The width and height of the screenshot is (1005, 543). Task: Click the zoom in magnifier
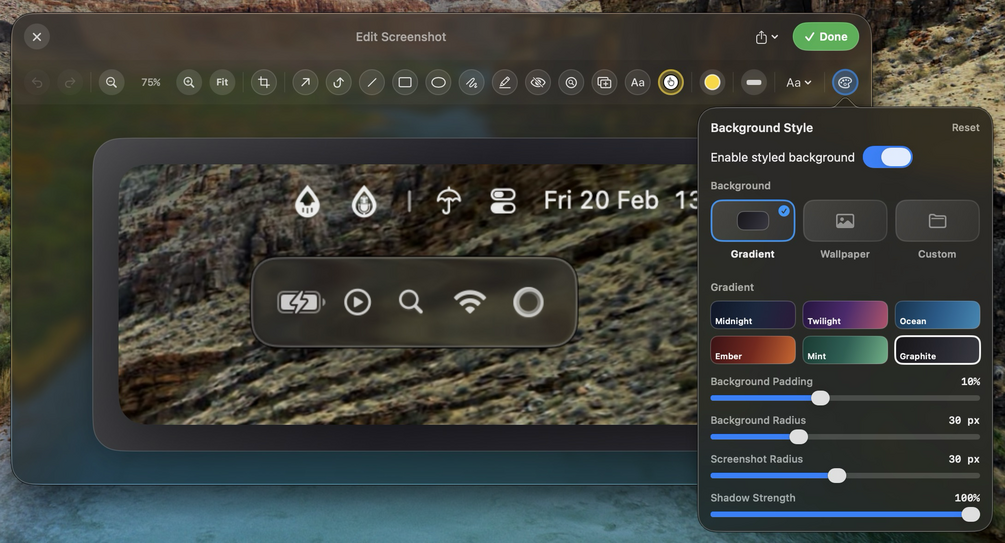pyautogui.click(x=189, y=83)
